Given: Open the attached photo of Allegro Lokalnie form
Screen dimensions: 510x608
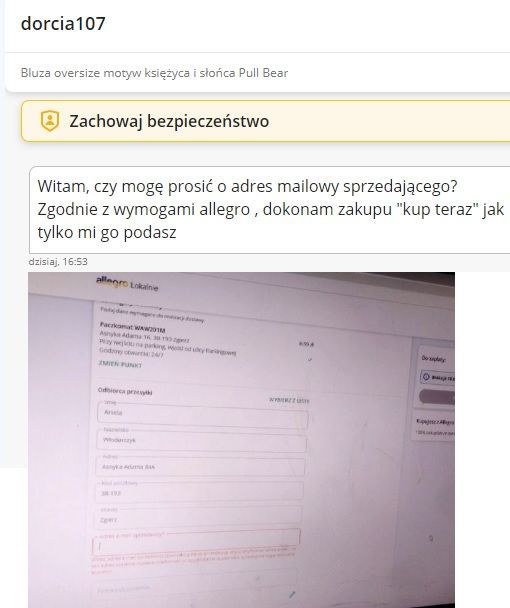Looking at the screenshot, I should coord(241,440).
